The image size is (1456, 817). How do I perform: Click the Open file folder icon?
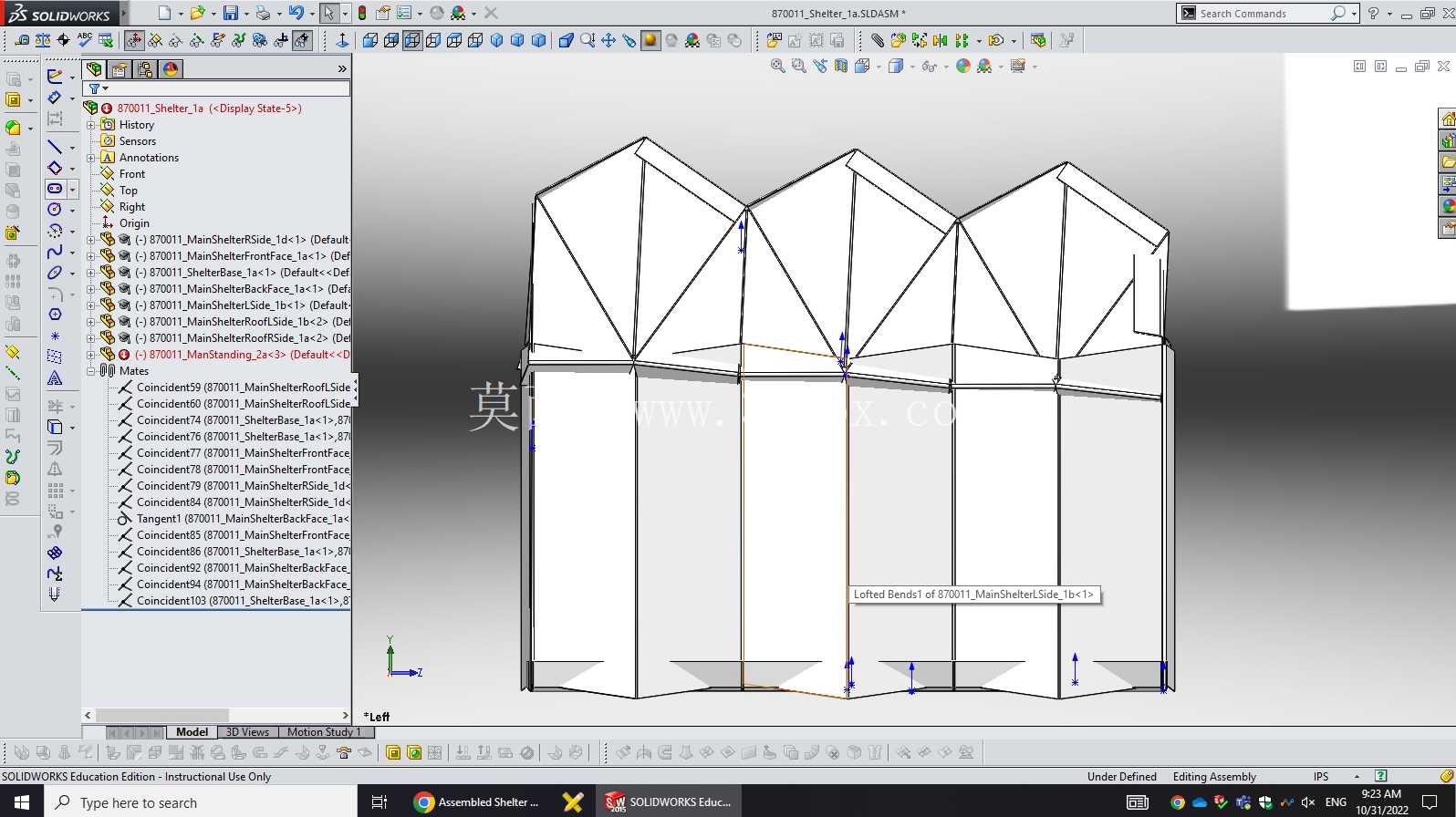click(x=196, y=13)
